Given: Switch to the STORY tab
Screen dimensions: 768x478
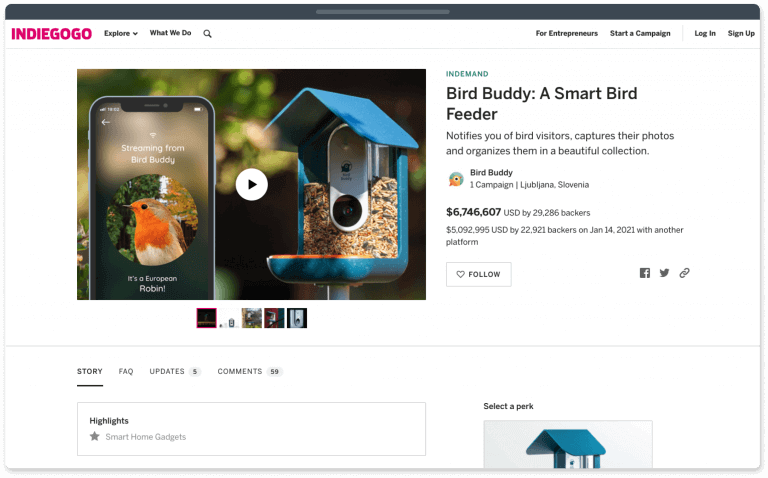Looking at the screenshot, I should coord(90,372).
